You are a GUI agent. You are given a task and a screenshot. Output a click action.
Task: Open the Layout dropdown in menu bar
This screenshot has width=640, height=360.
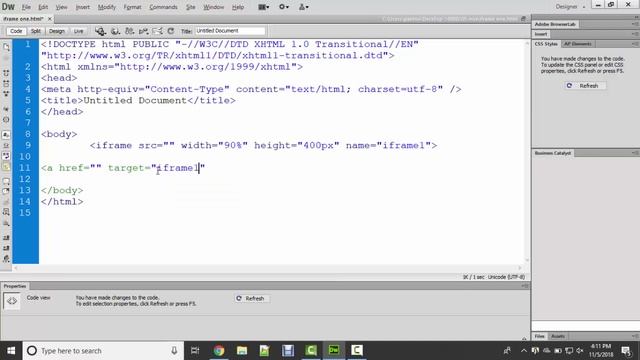click(264, 7)
